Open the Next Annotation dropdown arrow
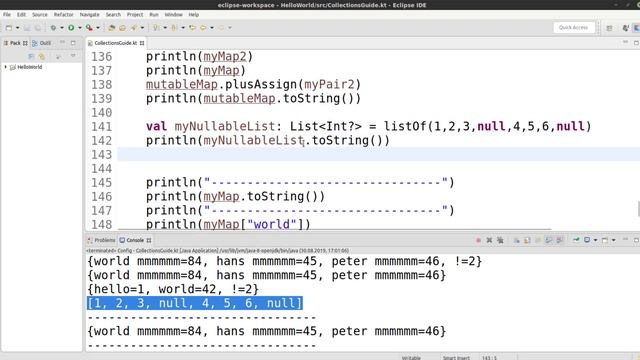The height and width of the screenshot is (360, 640). (165, 28)
